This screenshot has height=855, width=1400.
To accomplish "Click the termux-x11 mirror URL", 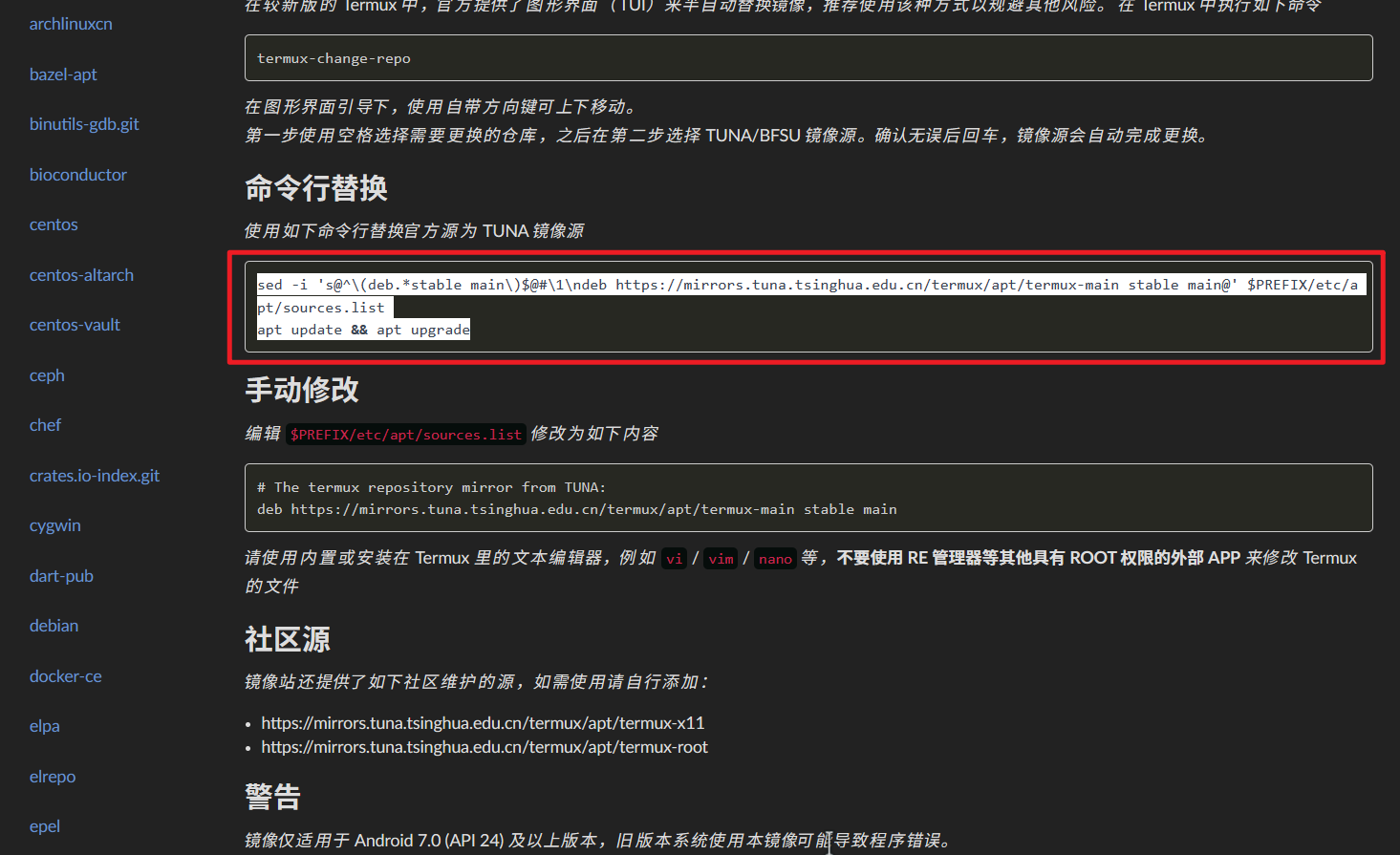I will click(x=483, y=723).
